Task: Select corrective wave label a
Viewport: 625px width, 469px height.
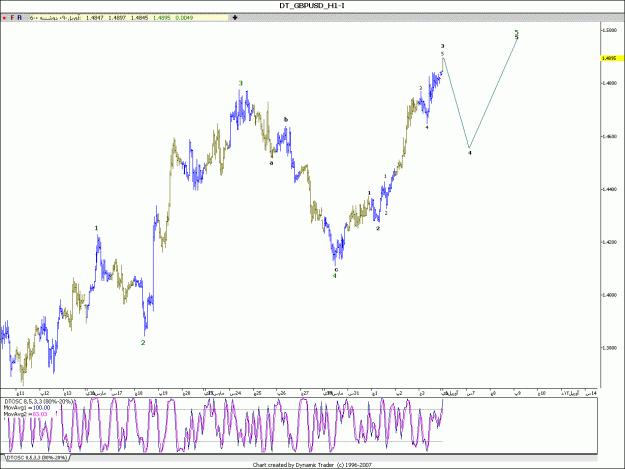Action: coord(271,163)
